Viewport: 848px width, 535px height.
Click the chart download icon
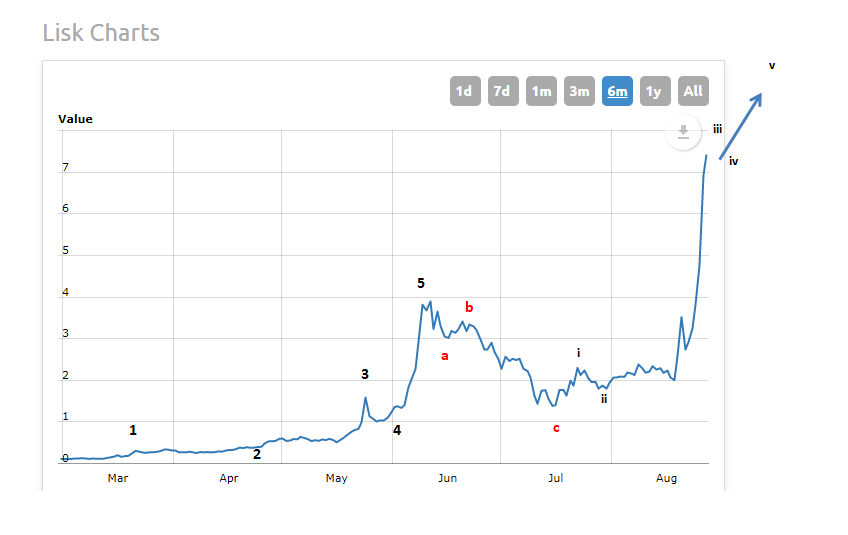coord(684,132)
